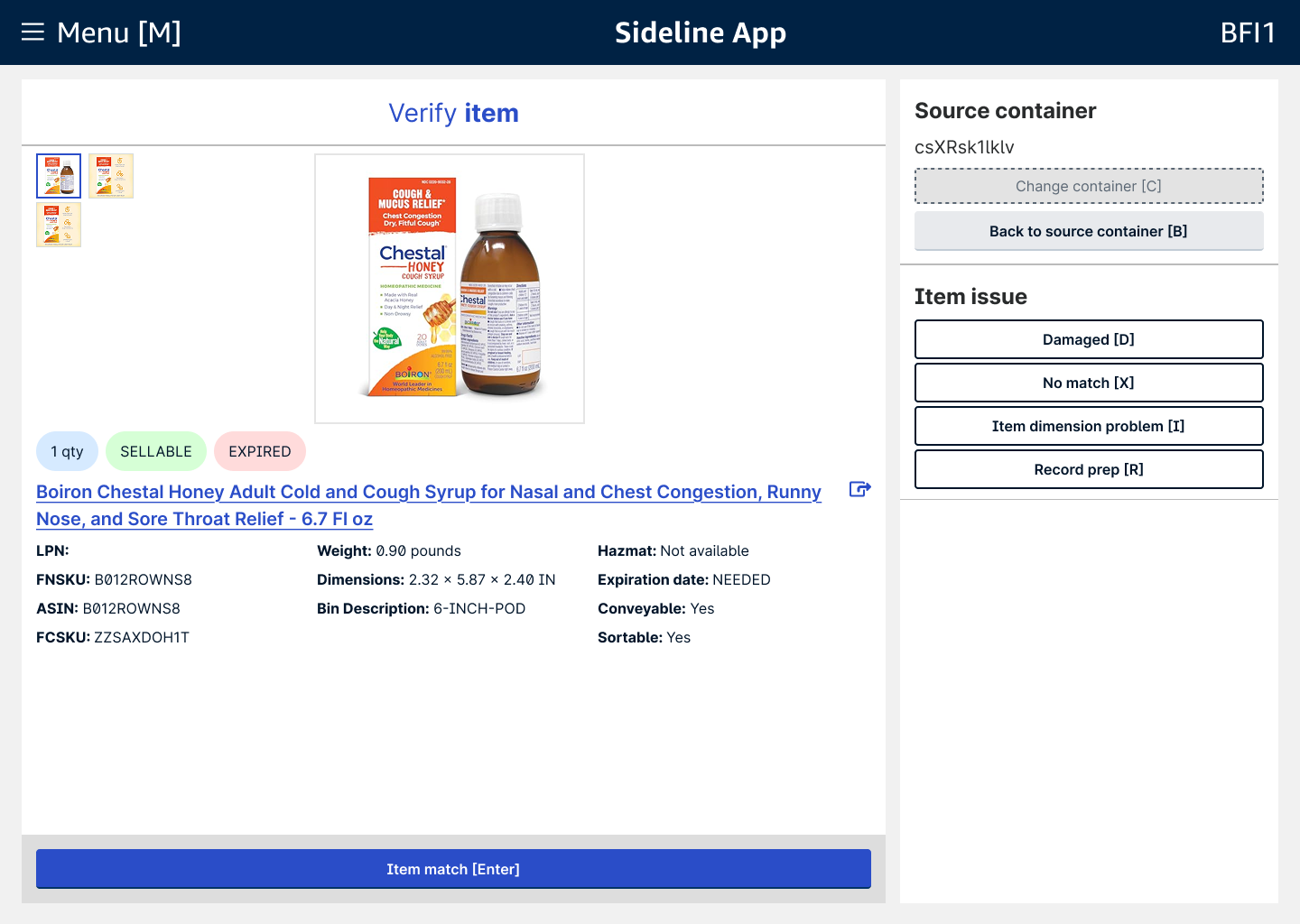1300x924 pixels.
Task: Click the Sideline App title
Action: (701, 32)
